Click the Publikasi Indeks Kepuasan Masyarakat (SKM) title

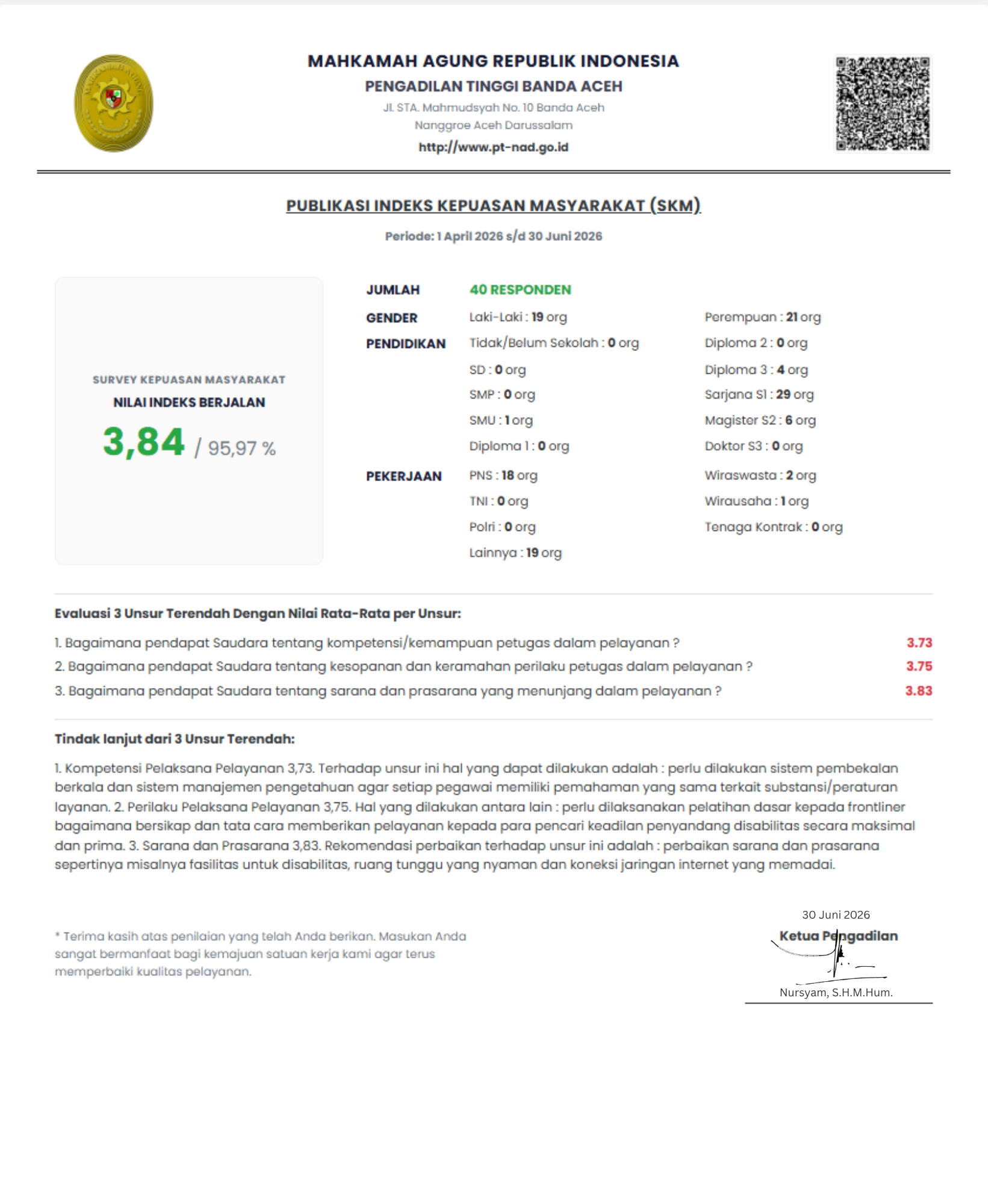[493, 205]
